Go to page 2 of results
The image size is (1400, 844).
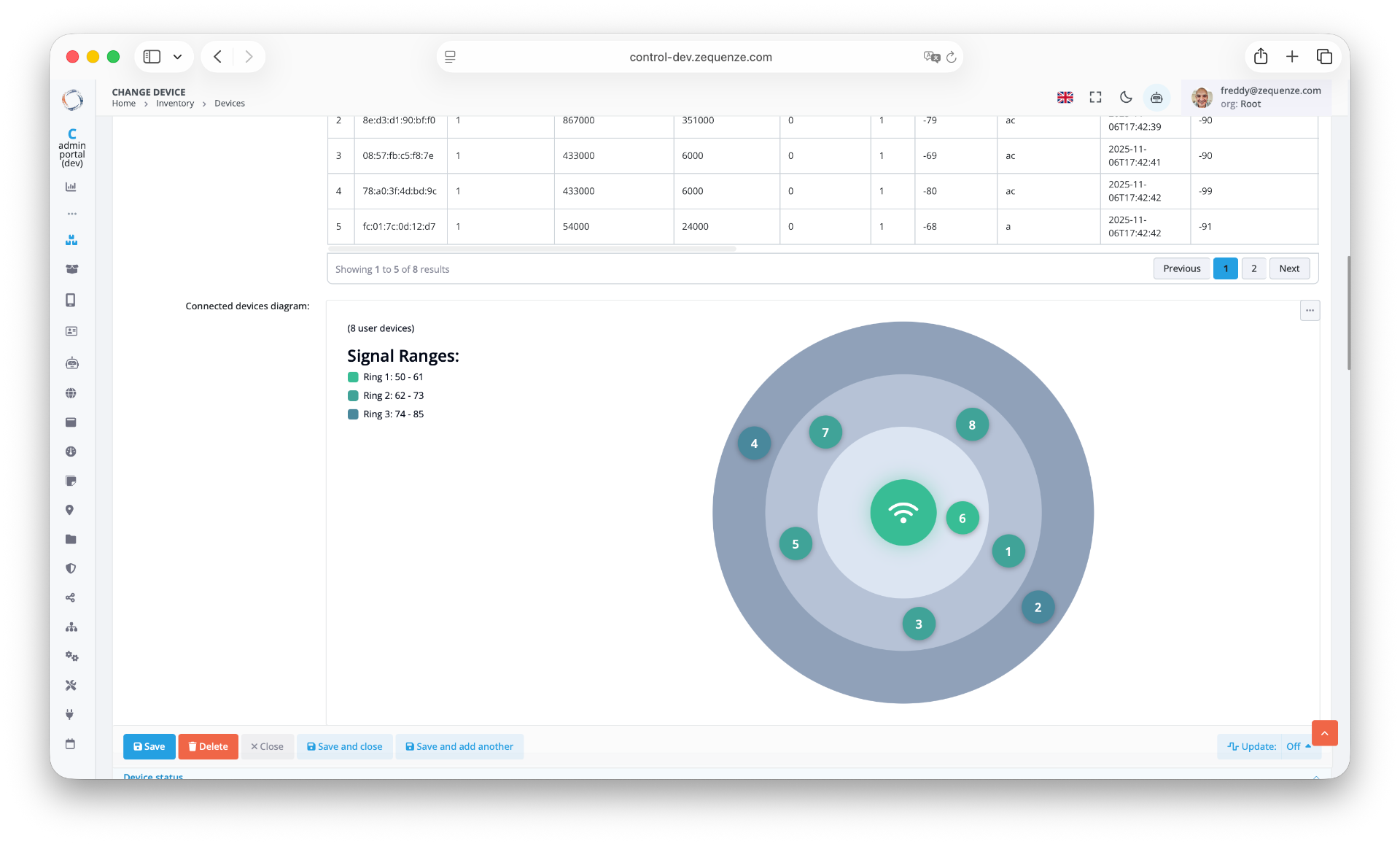point(1253,268)
